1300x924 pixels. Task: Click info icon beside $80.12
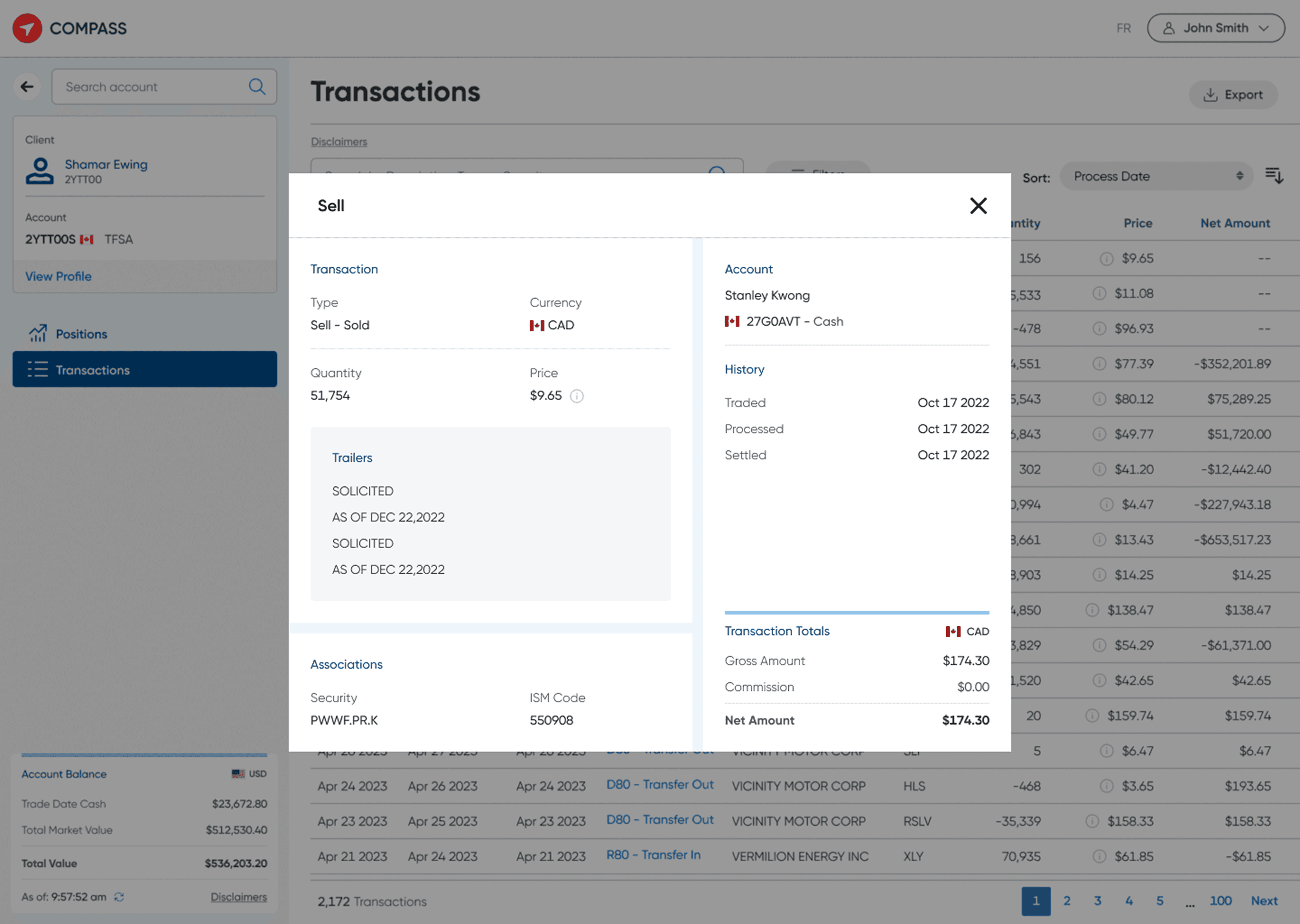point(1099,399)
